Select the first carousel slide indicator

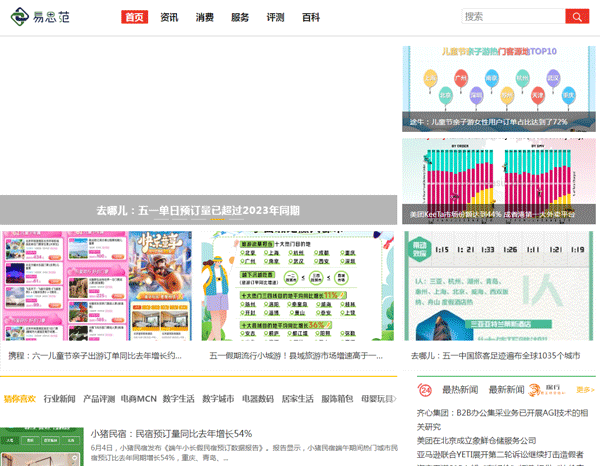pos(161,220)
